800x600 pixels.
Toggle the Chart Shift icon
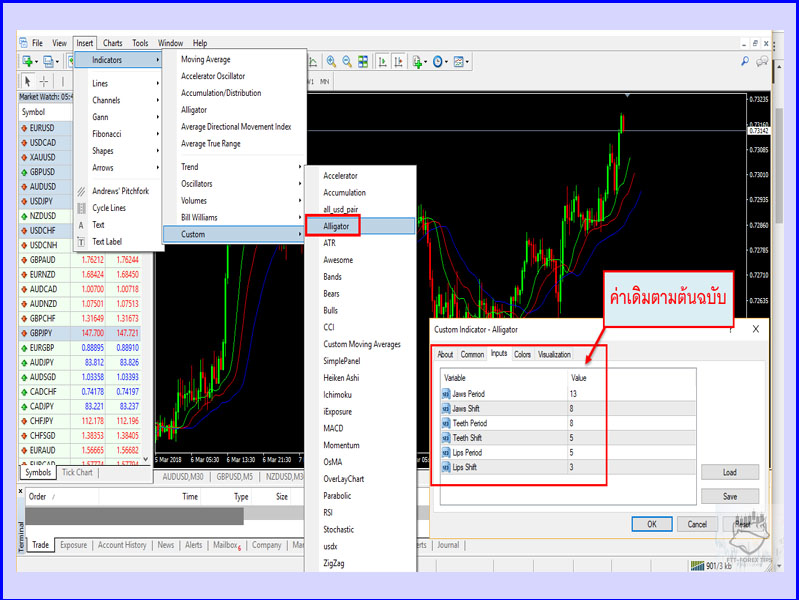[398, 62]
